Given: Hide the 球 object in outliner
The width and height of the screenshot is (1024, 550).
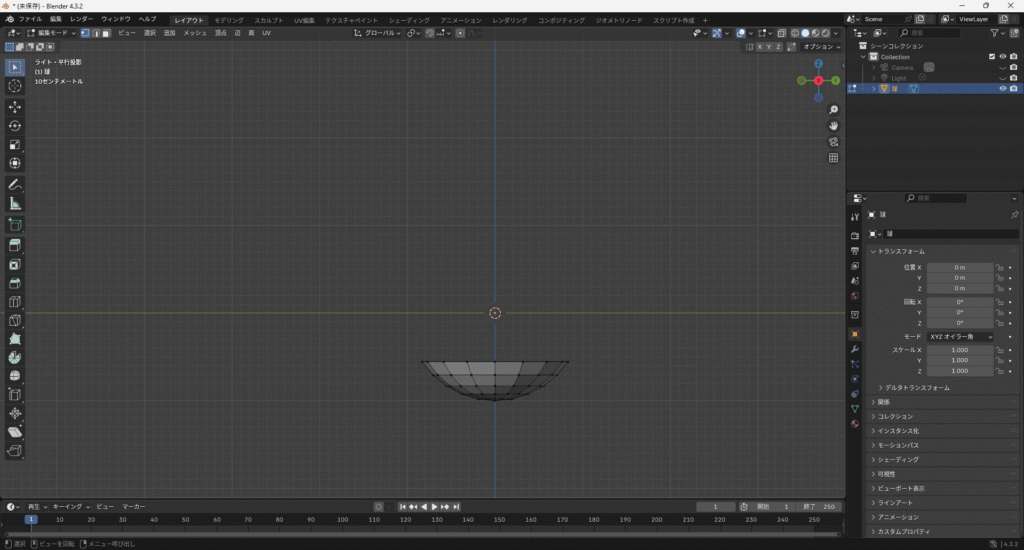Looking at the screenshot, I should (x=1003, y=88).
